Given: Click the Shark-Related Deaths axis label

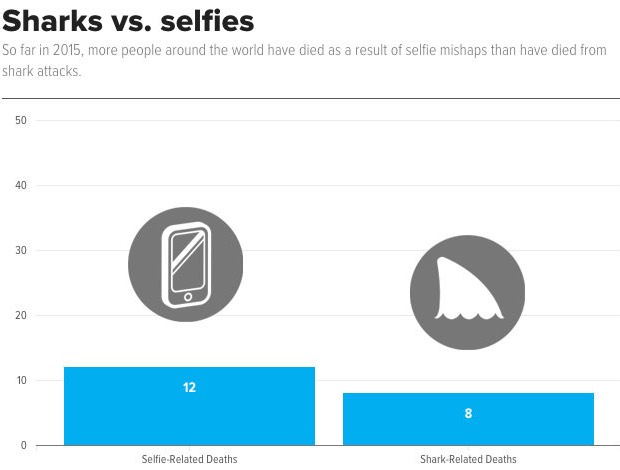Looking at the screenshot, I should point(468,459).
